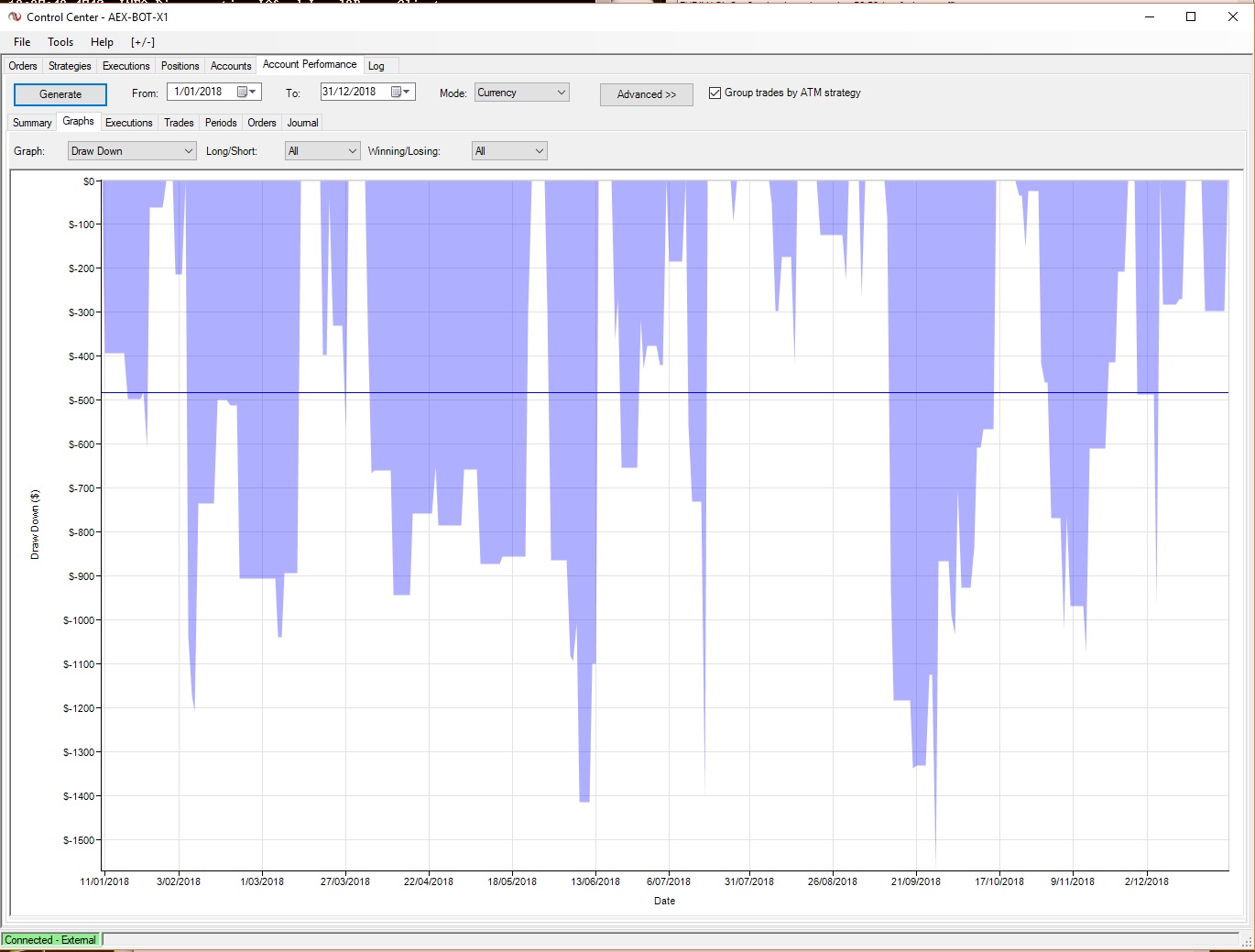
Task: Toggle Group trades by ATM strategy checkbox
Action: tap(715, 93)
